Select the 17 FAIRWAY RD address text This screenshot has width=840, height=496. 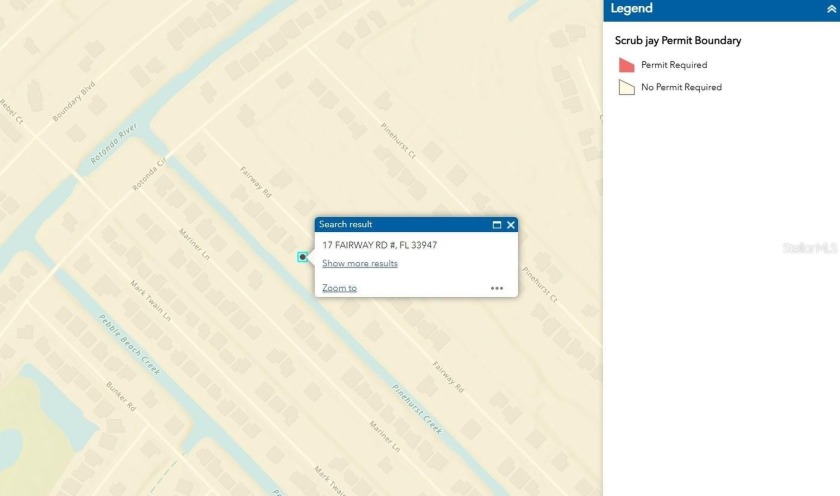click(379, 245)
